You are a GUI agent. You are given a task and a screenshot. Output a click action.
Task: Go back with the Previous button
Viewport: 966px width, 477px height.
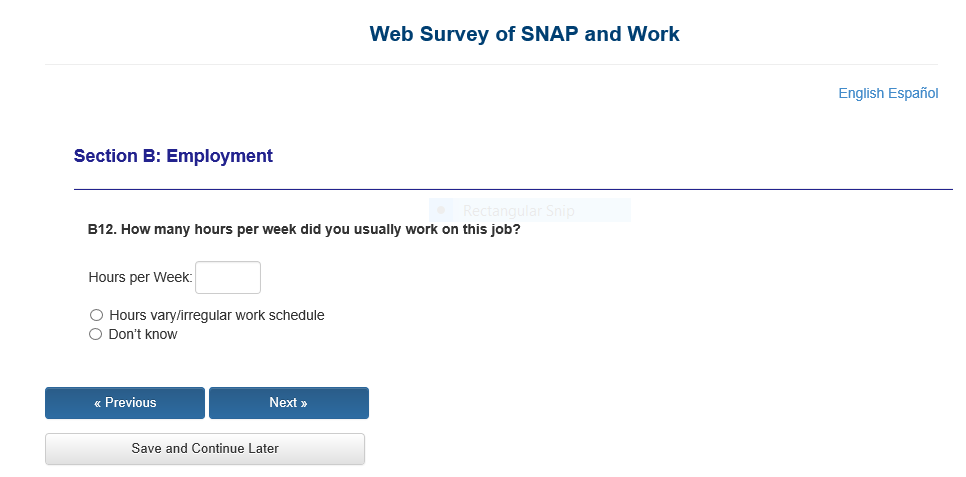pos(125,403)
